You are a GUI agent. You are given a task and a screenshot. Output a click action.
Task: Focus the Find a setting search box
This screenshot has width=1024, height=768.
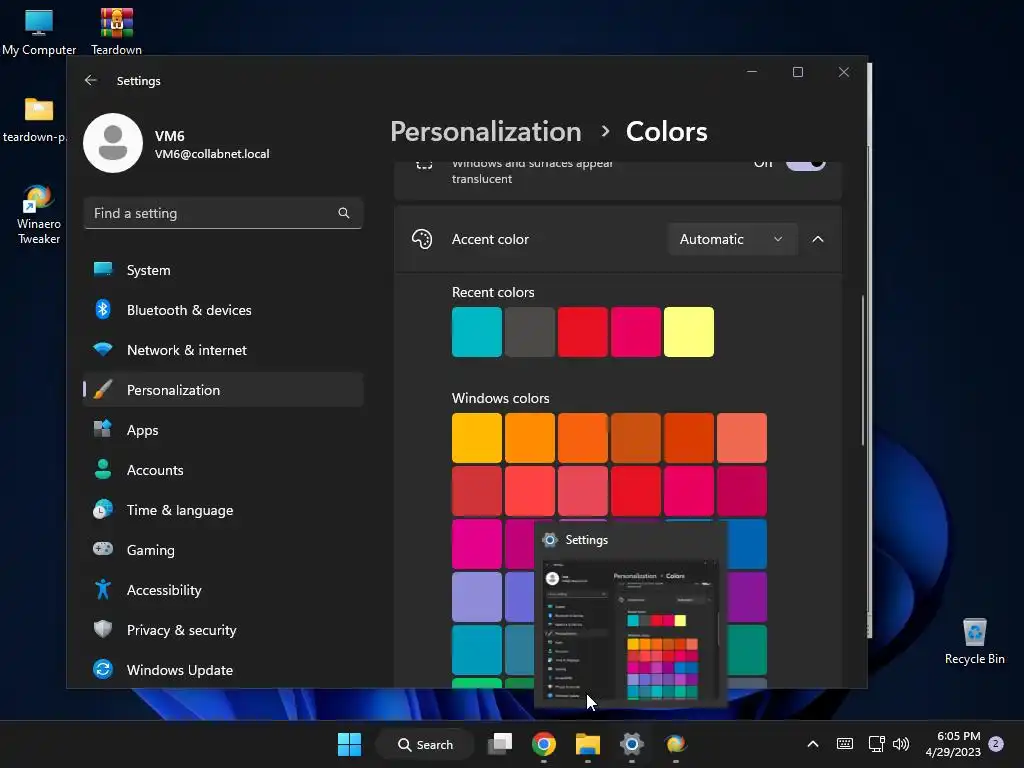pos(223,213)
